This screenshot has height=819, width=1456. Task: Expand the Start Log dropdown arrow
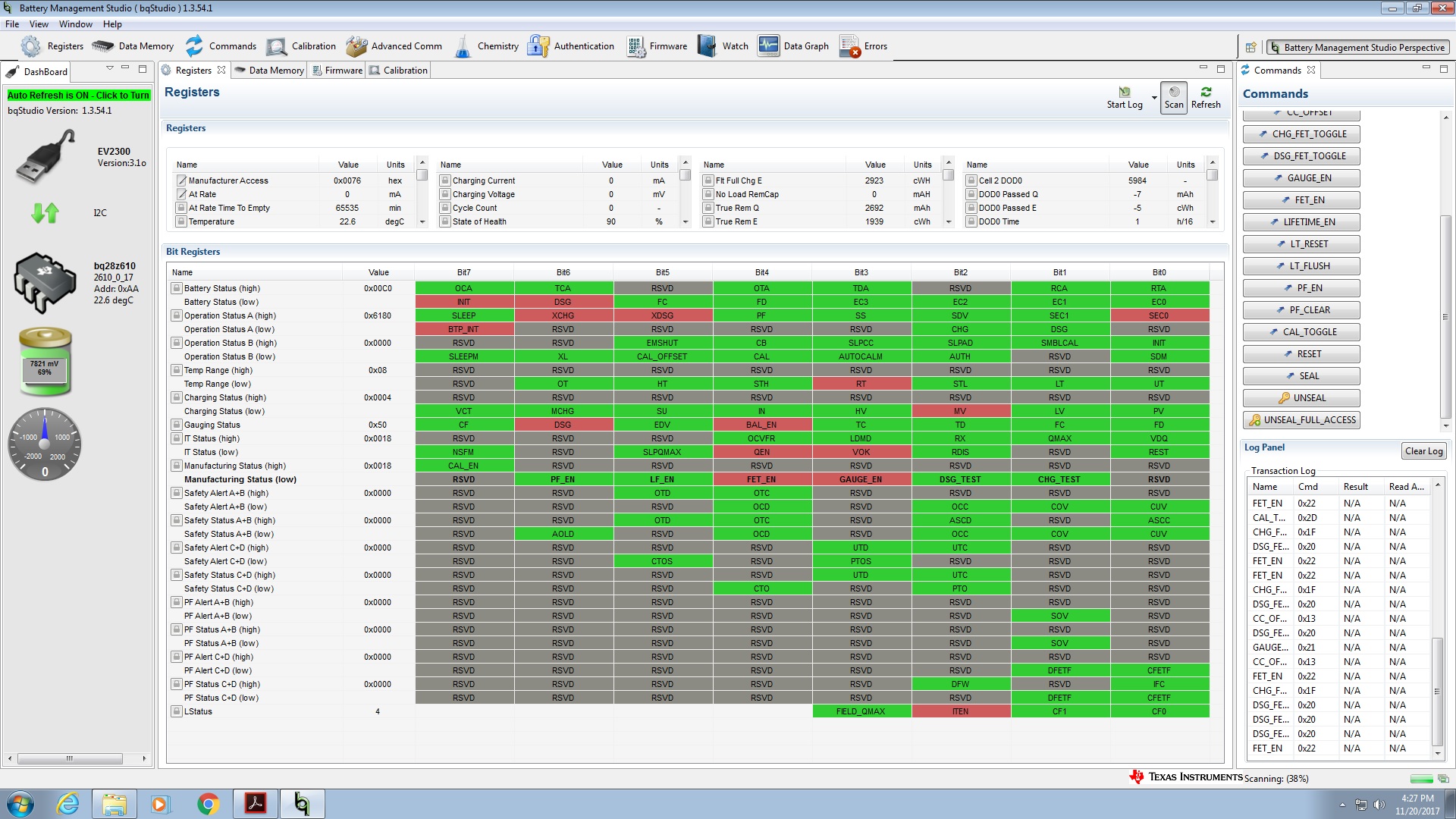1154,98
